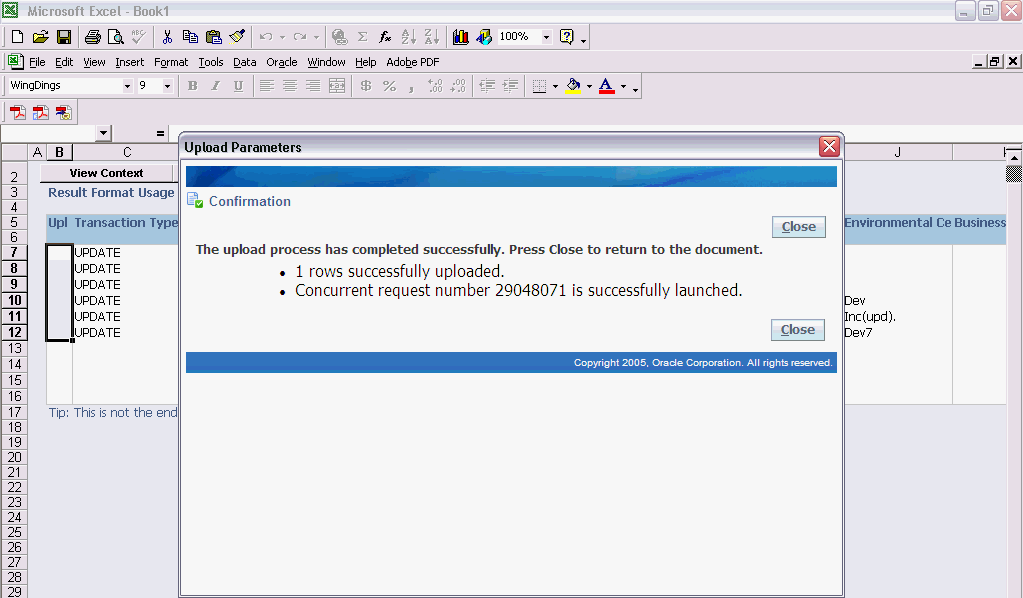Screen dimensions: 1023x598
Task: Click the Edit Formula equals sign
Action: [160, 134]
